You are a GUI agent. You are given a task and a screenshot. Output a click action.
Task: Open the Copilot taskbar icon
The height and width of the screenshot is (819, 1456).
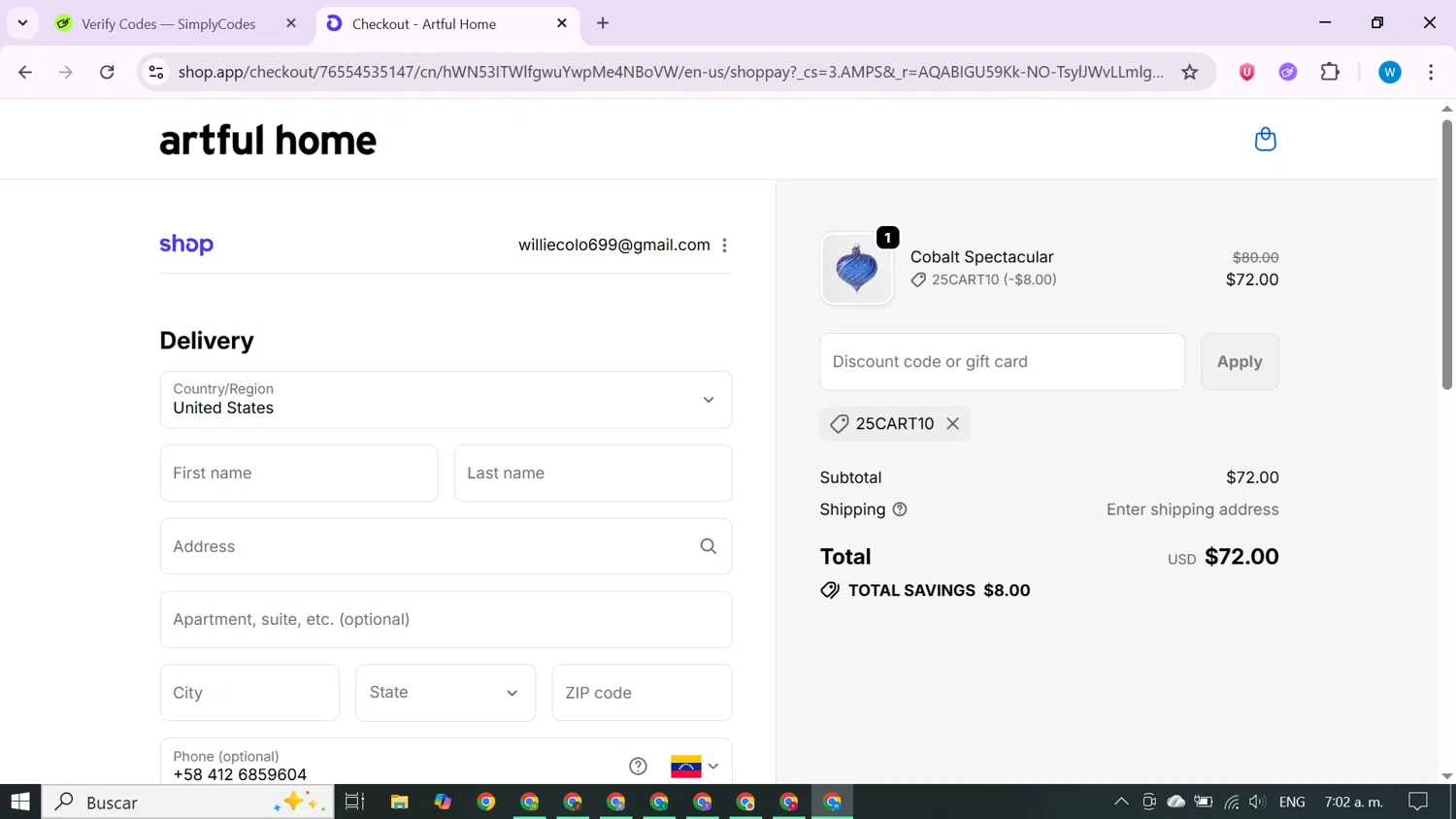coord(443,802)
